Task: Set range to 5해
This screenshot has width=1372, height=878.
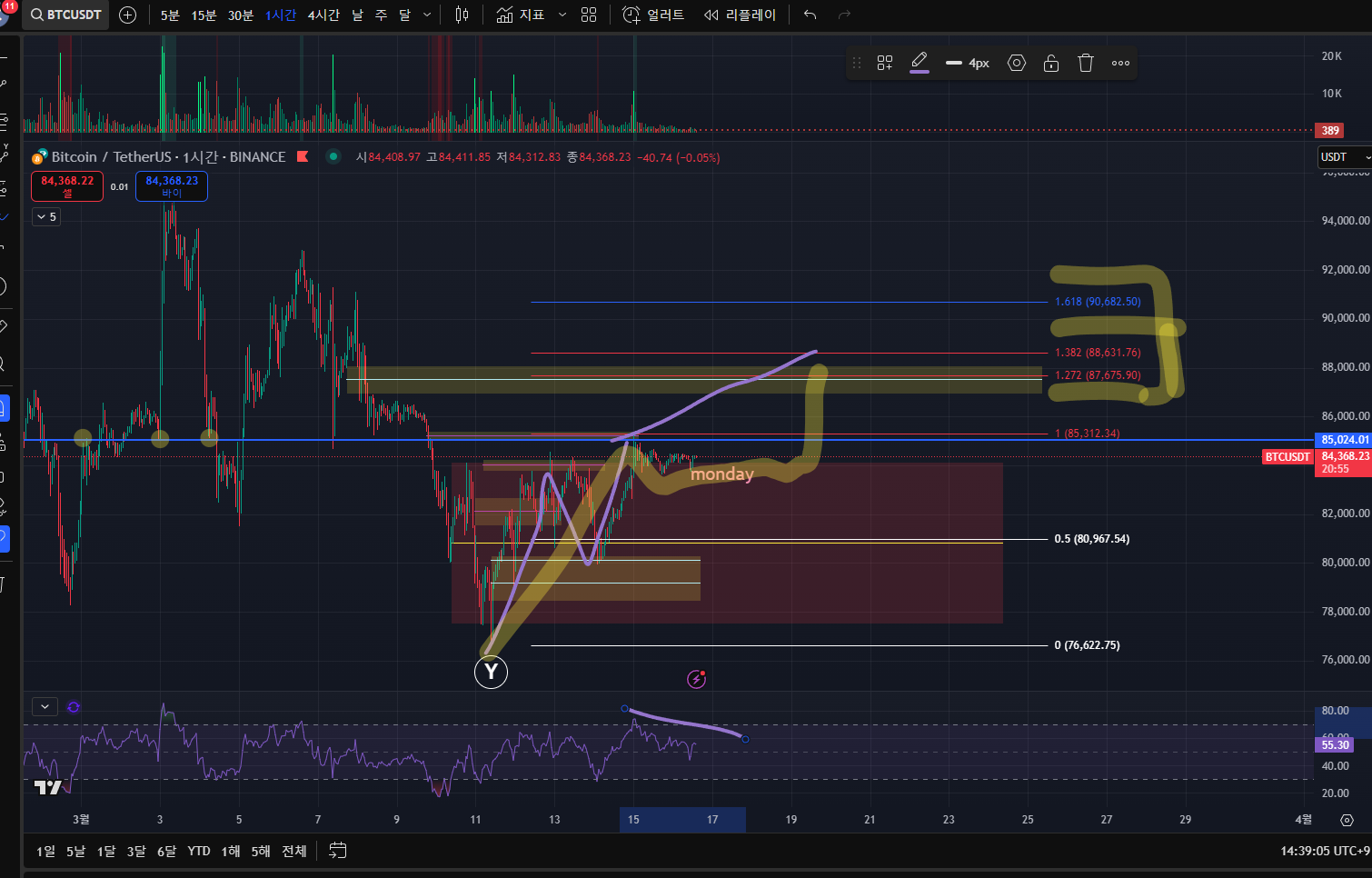Action: point(261,851)
